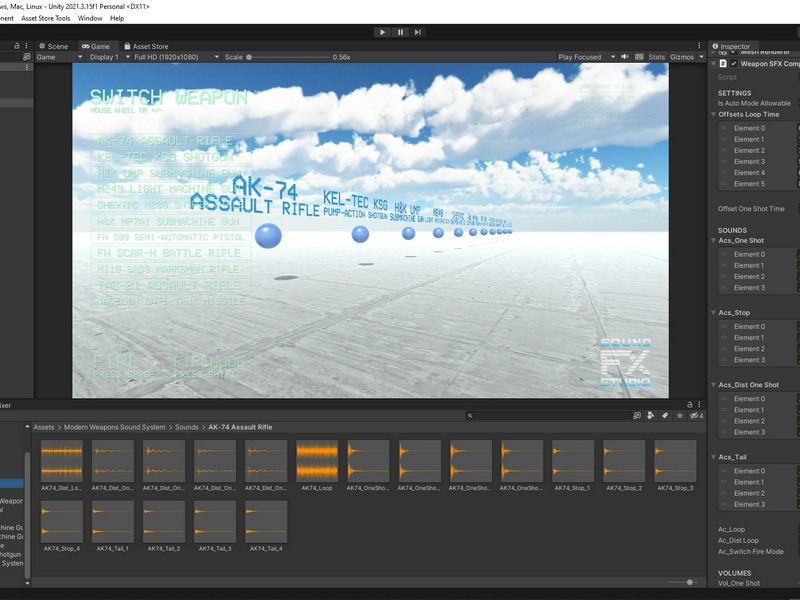Click the favorites star icon in Project
Viewport: 800px width, 600px height.
pos(680,416)
